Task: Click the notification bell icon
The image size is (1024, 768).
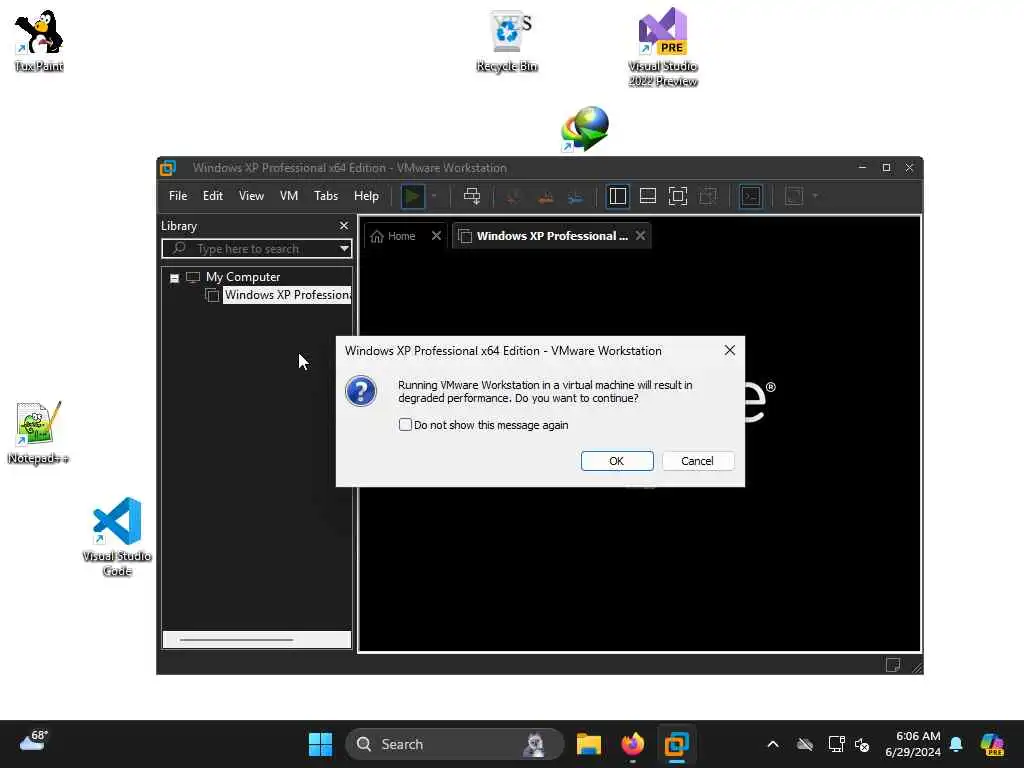Action: [x=956, y=744]
